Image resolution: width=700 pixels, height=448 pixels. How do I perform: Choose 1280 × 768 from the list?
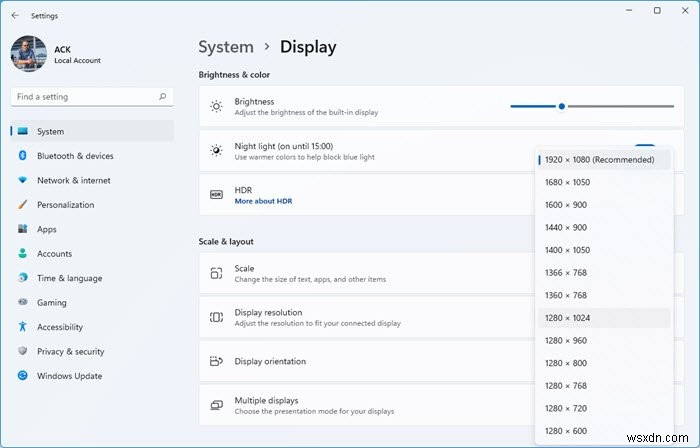click(x=604, y=386)
